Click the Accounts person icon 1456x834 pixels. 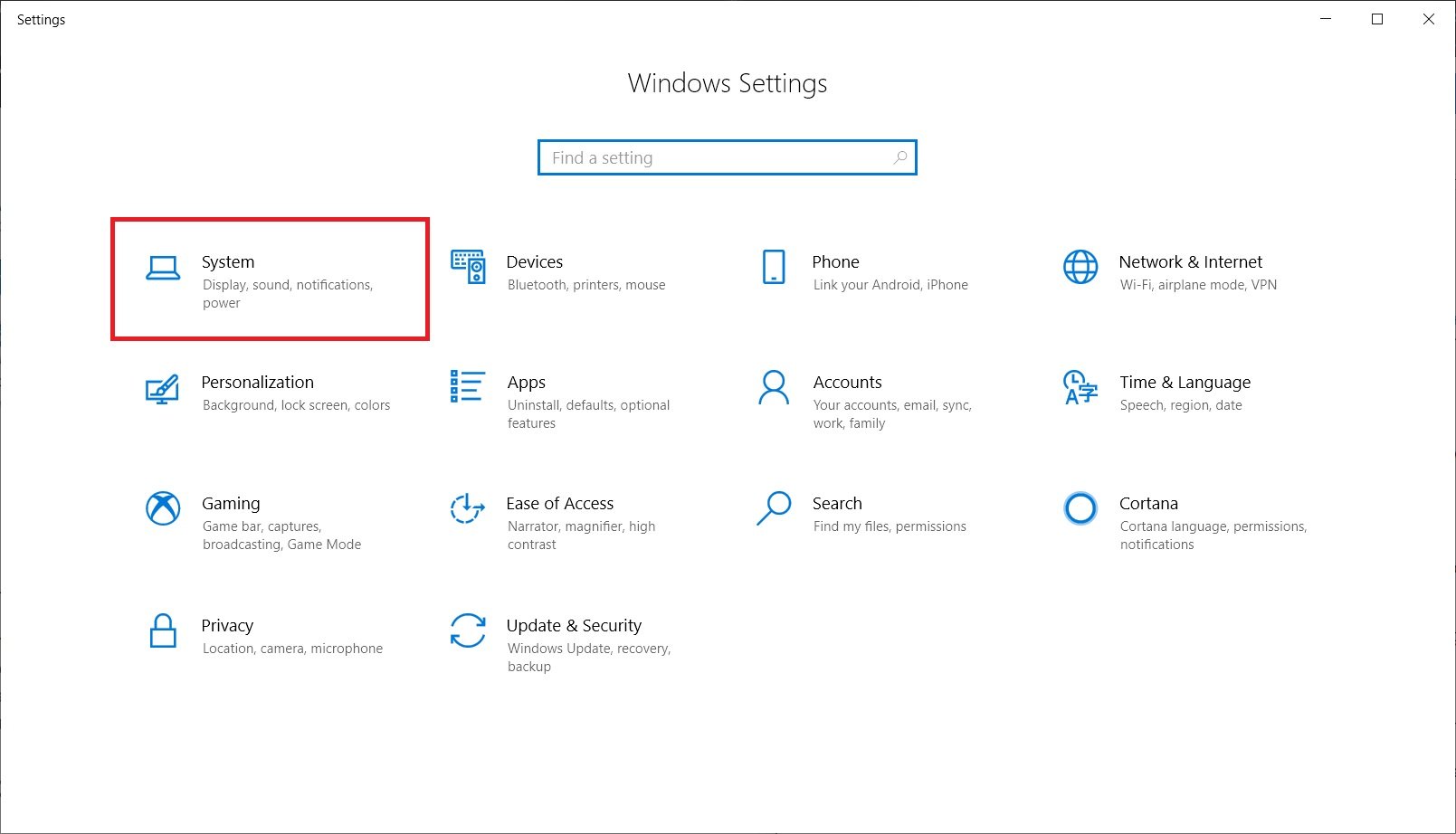click(774, 387)
